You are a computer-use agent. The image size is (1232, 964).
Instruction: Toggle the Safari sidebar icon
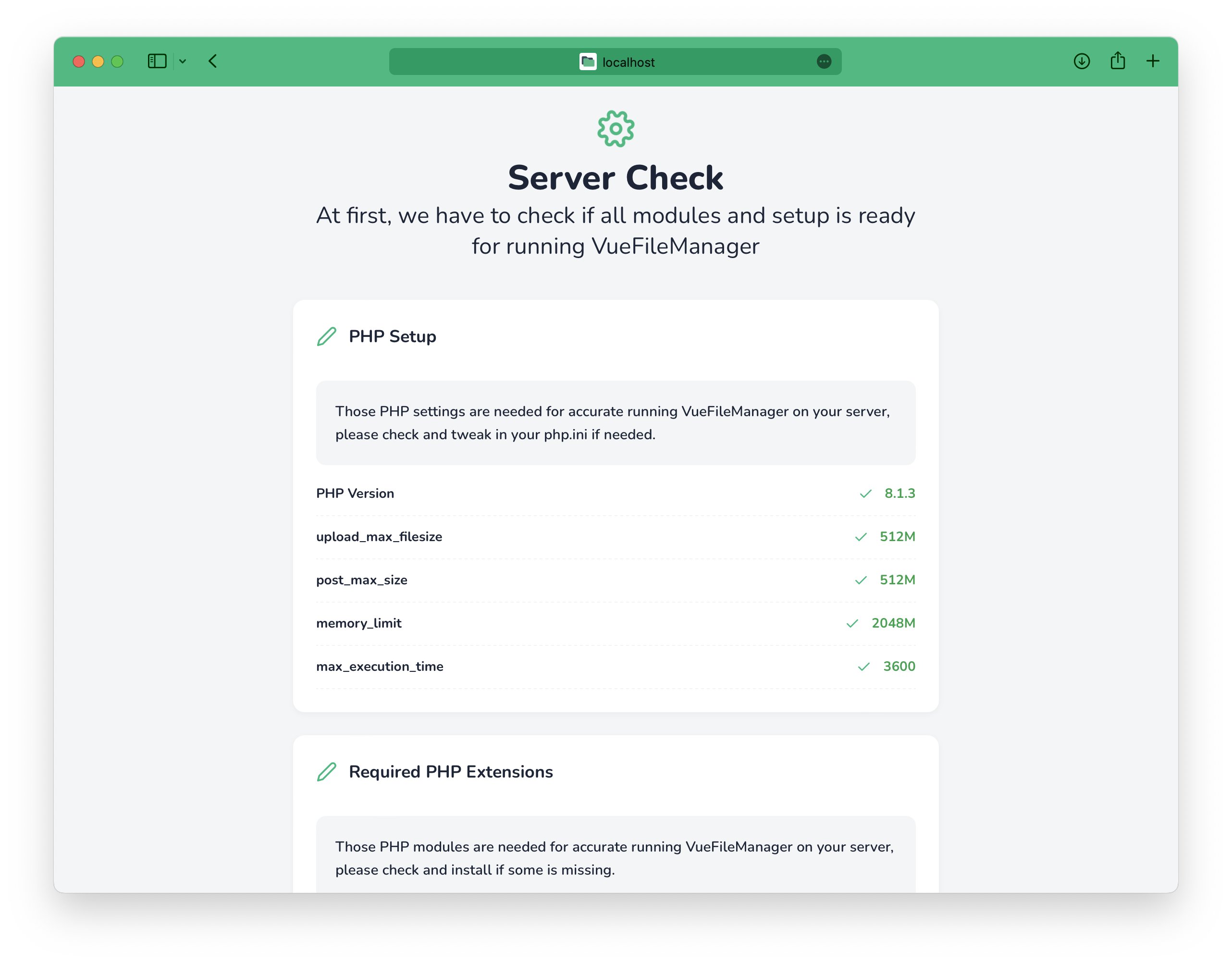(x=157, y=61)
